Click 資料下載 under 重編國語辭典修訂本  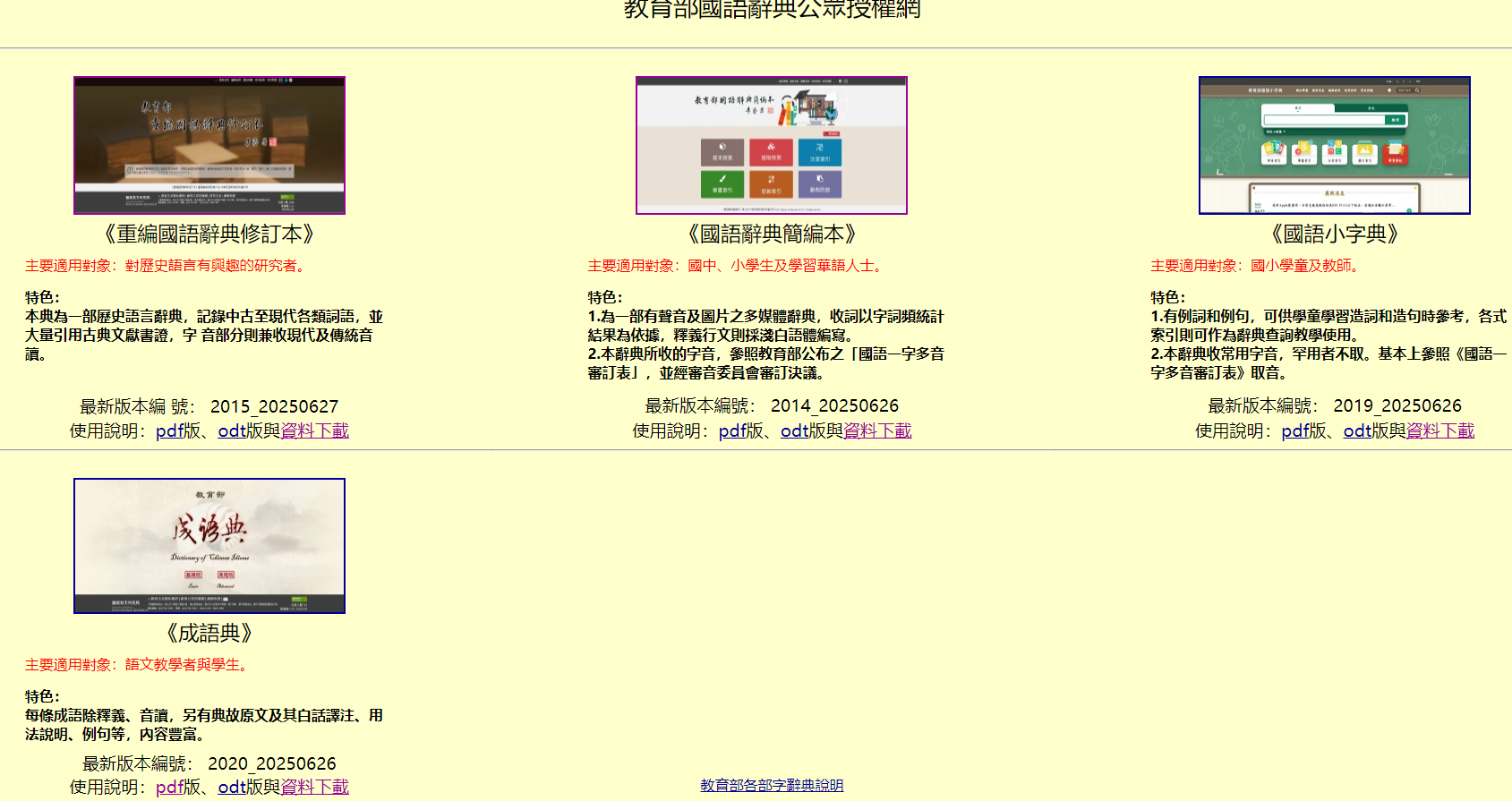pos(315,430)
